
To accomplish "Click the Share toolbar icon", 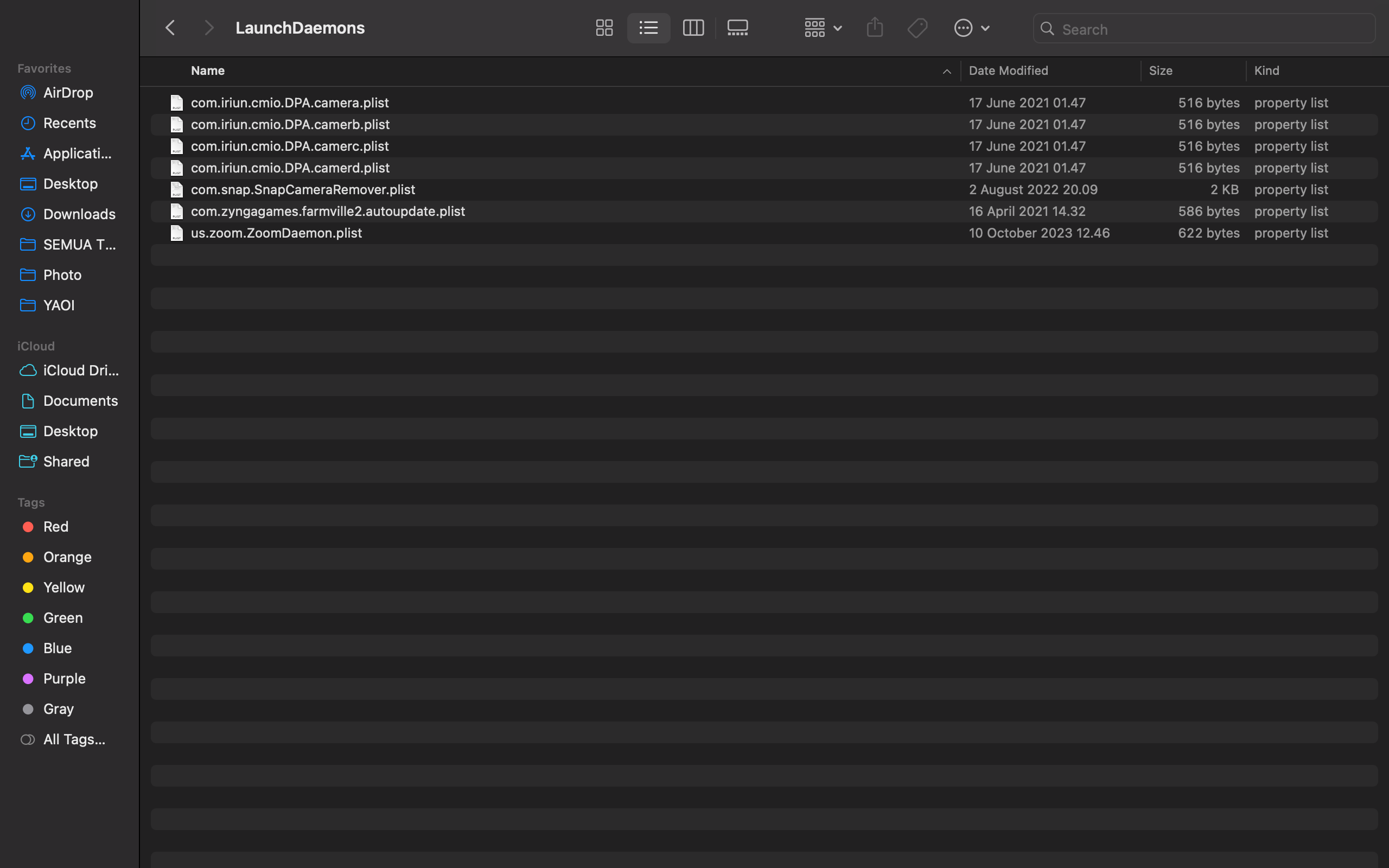I will [874, 28].
